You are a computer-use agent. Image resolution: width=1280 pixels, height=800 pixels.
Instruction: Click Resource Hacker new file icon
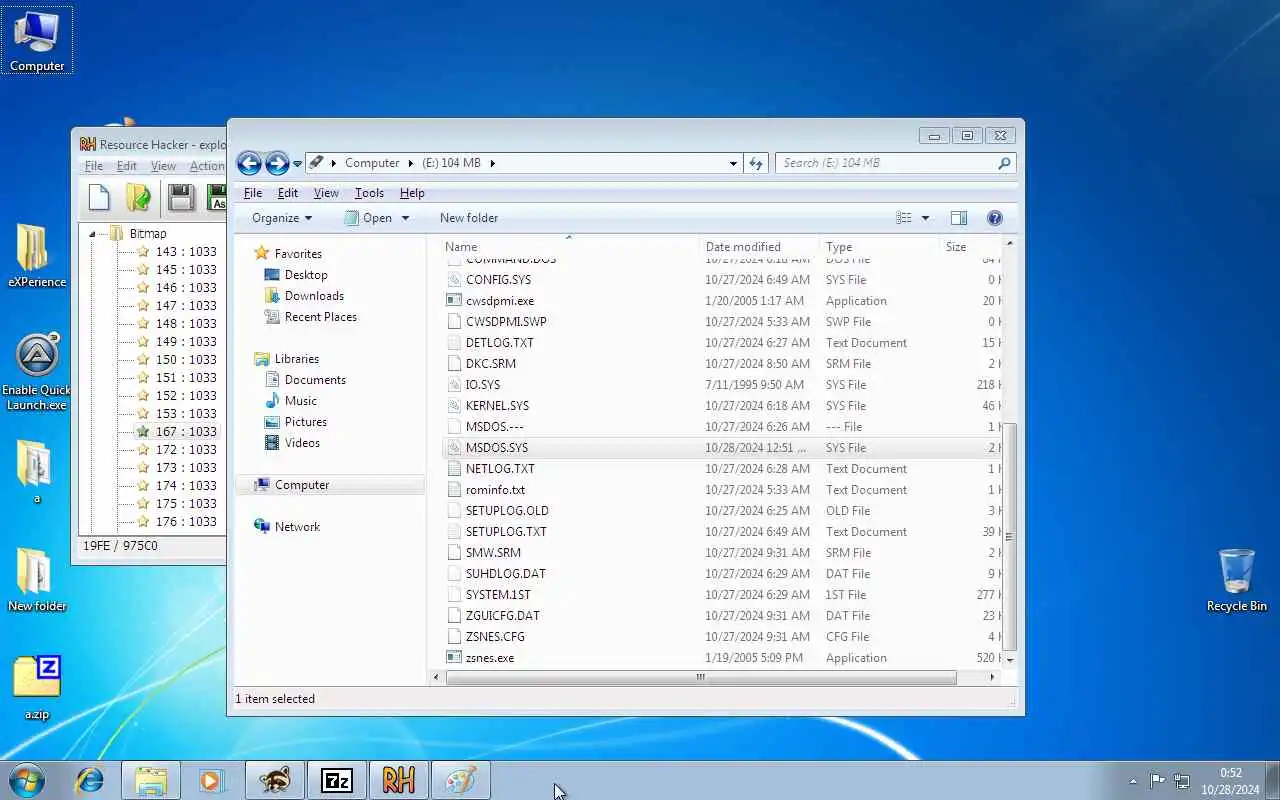pos(99,198)
